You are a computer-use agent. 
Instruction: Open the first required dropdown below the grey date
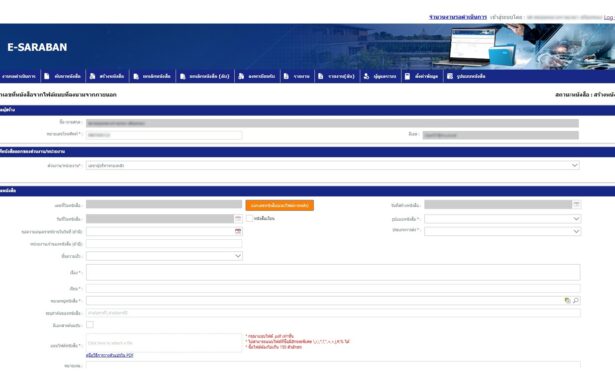(x=502, y=218)
